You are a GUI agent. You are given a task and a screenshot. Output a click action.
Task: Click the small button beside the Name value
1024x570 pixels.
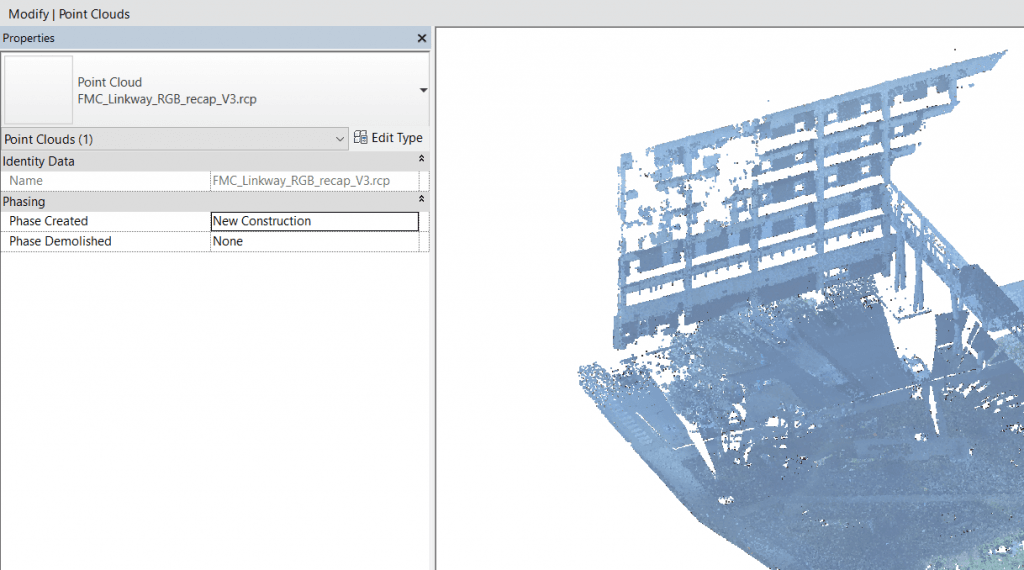point(424,181)
